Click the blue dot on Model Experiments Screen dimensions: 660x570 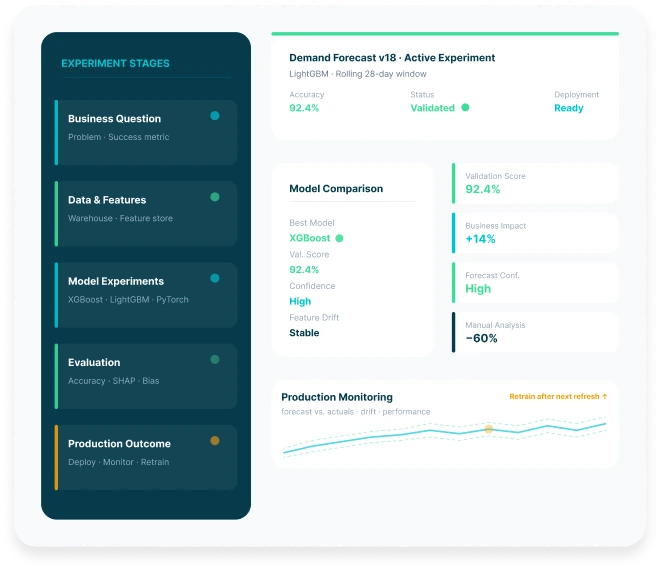coord(215,278)
